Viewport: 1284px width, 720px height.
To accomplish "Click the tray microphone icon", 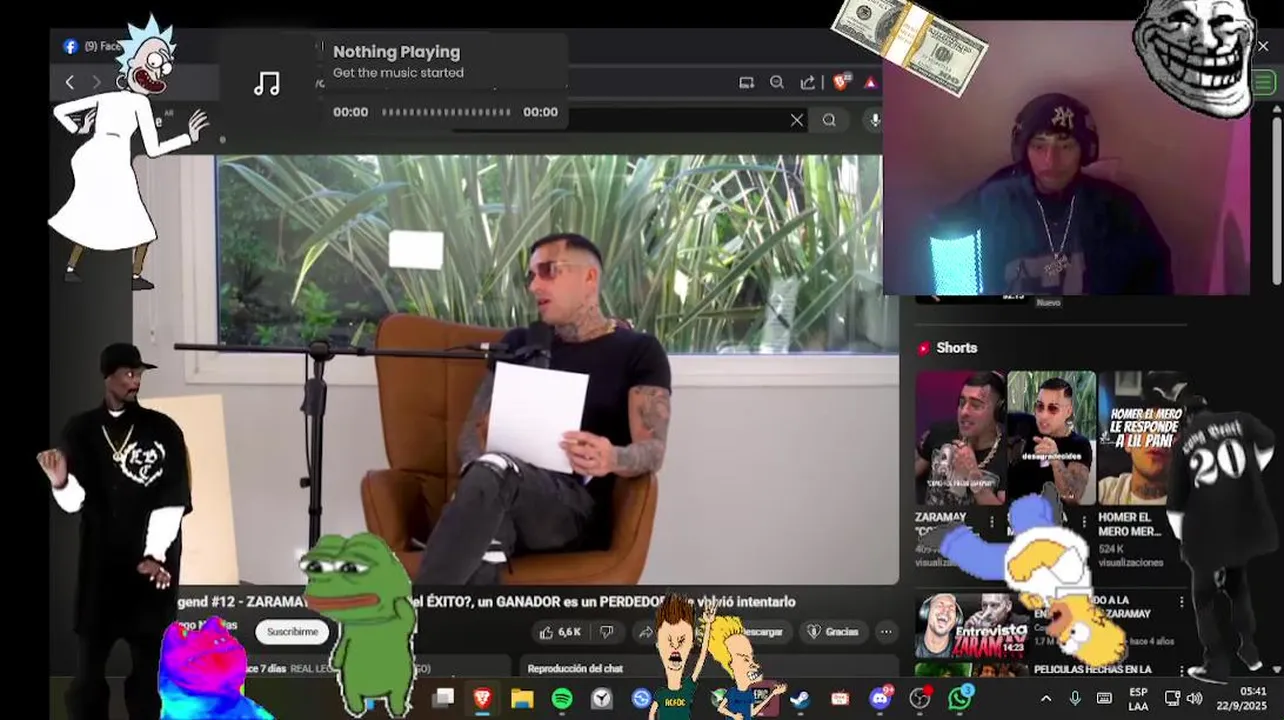I will coord(1075,698).
